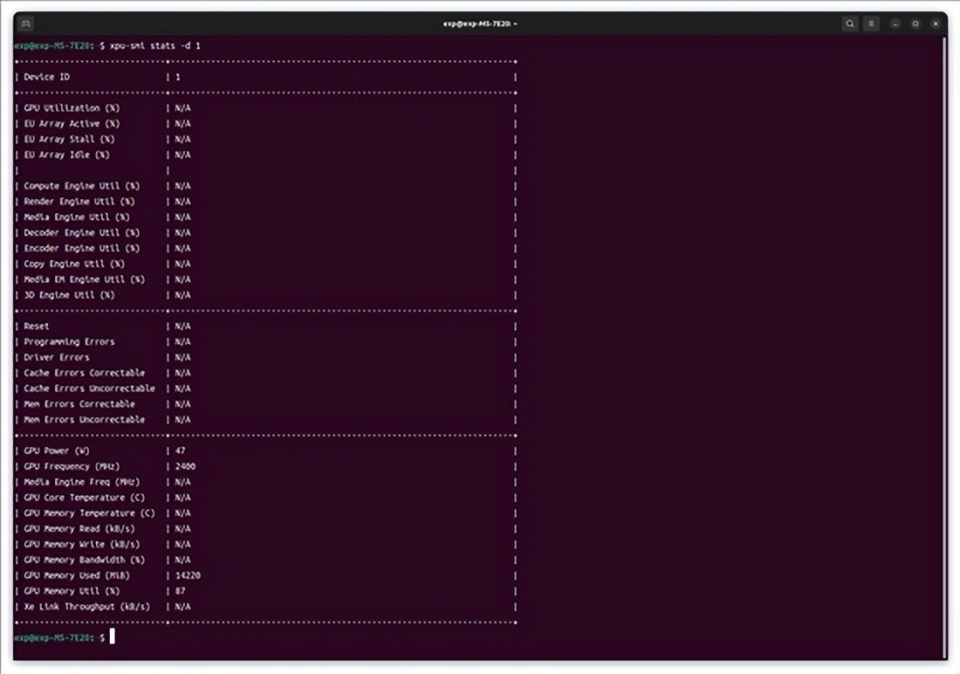Select the EU Array Stall (%) label
960x674 pixels.
point(69,140)
